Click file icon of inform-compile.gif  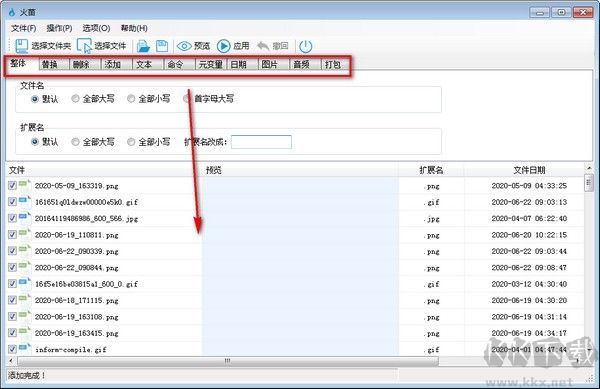tap(25, 349)
